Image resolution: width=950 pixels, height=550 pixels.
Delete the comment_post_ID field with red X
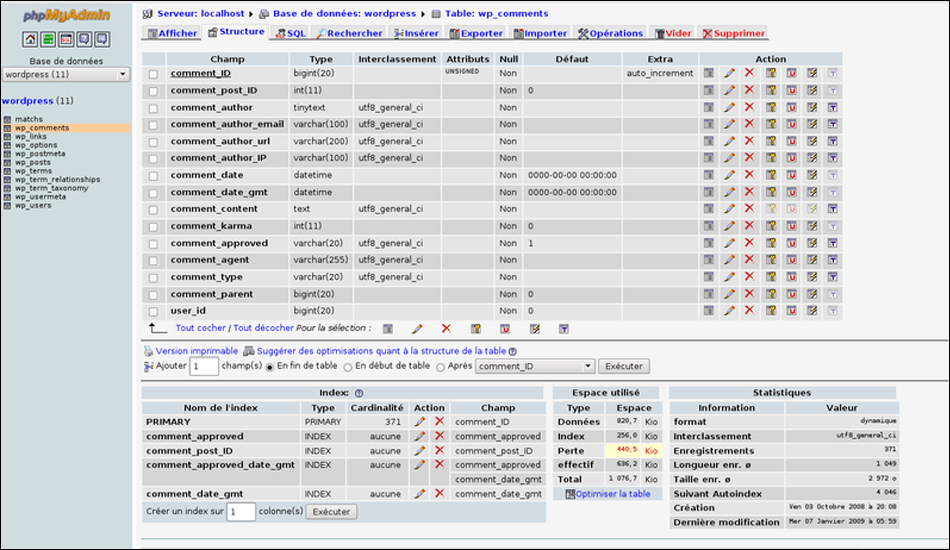[x=749, y=90]
